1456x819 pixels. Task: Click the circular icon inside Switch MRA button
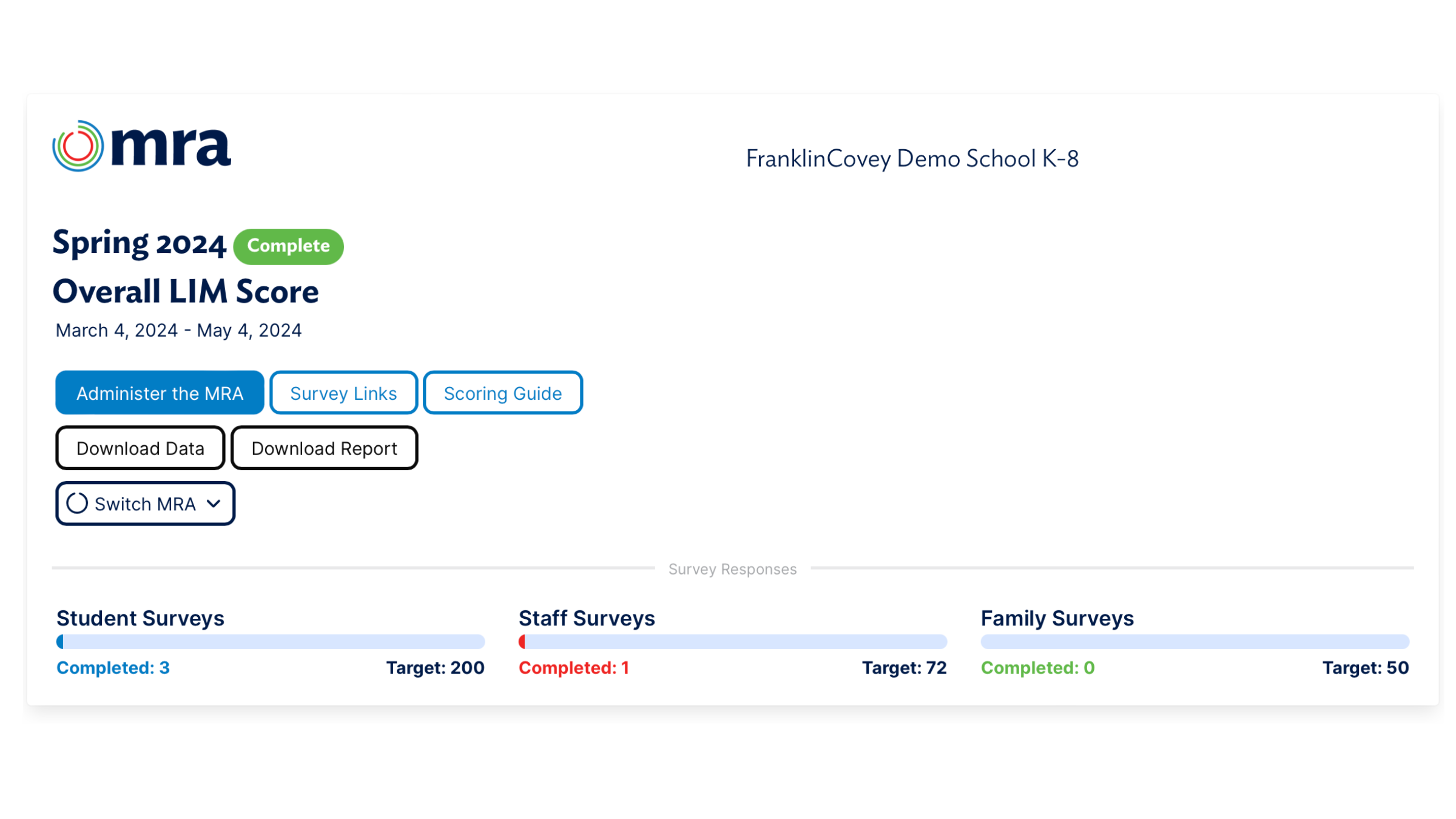click(78, 503)
